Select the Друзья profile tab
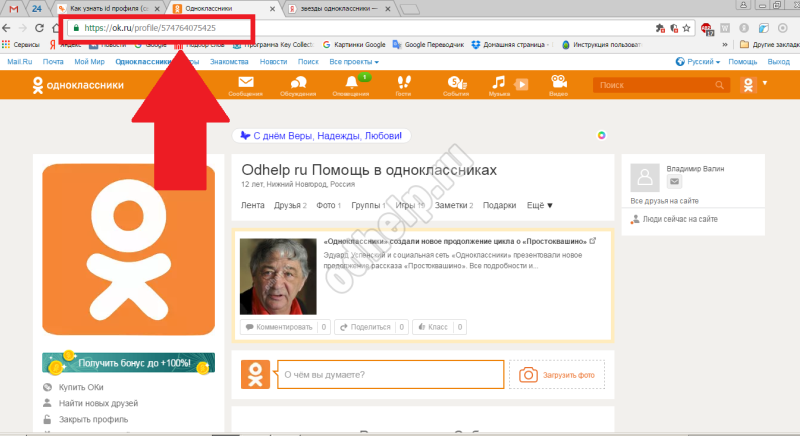This screenshot has height=436, width=800. [290, 206]
